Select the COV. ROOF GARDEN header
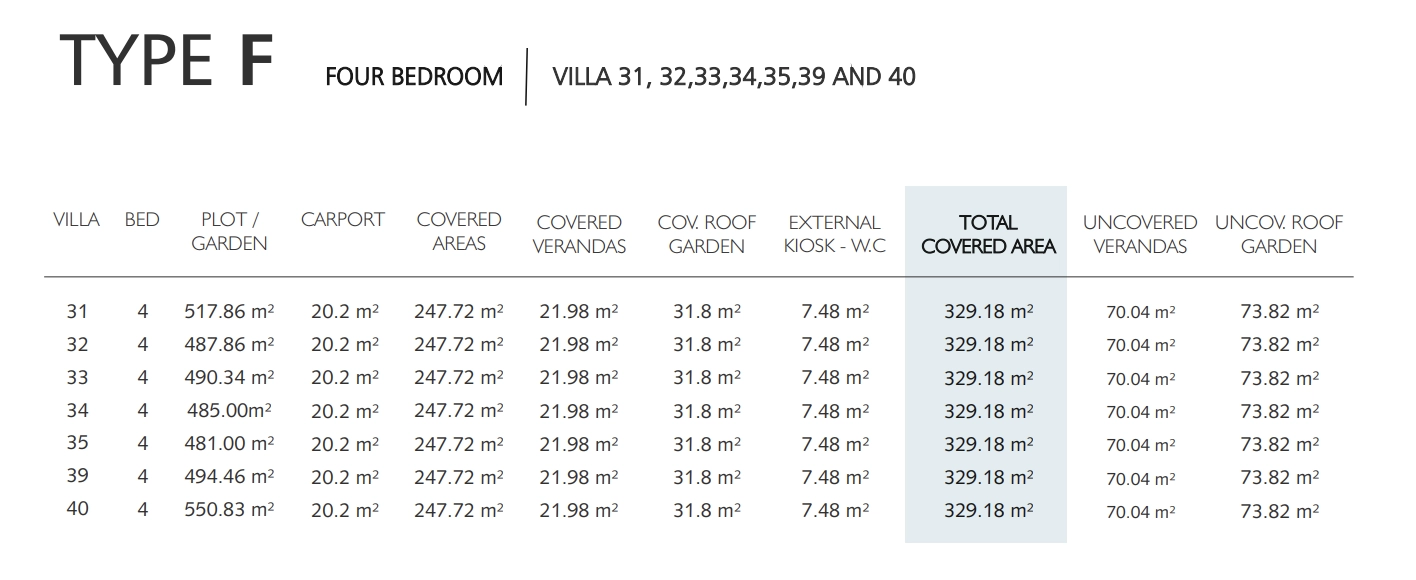 pos(706,234)
